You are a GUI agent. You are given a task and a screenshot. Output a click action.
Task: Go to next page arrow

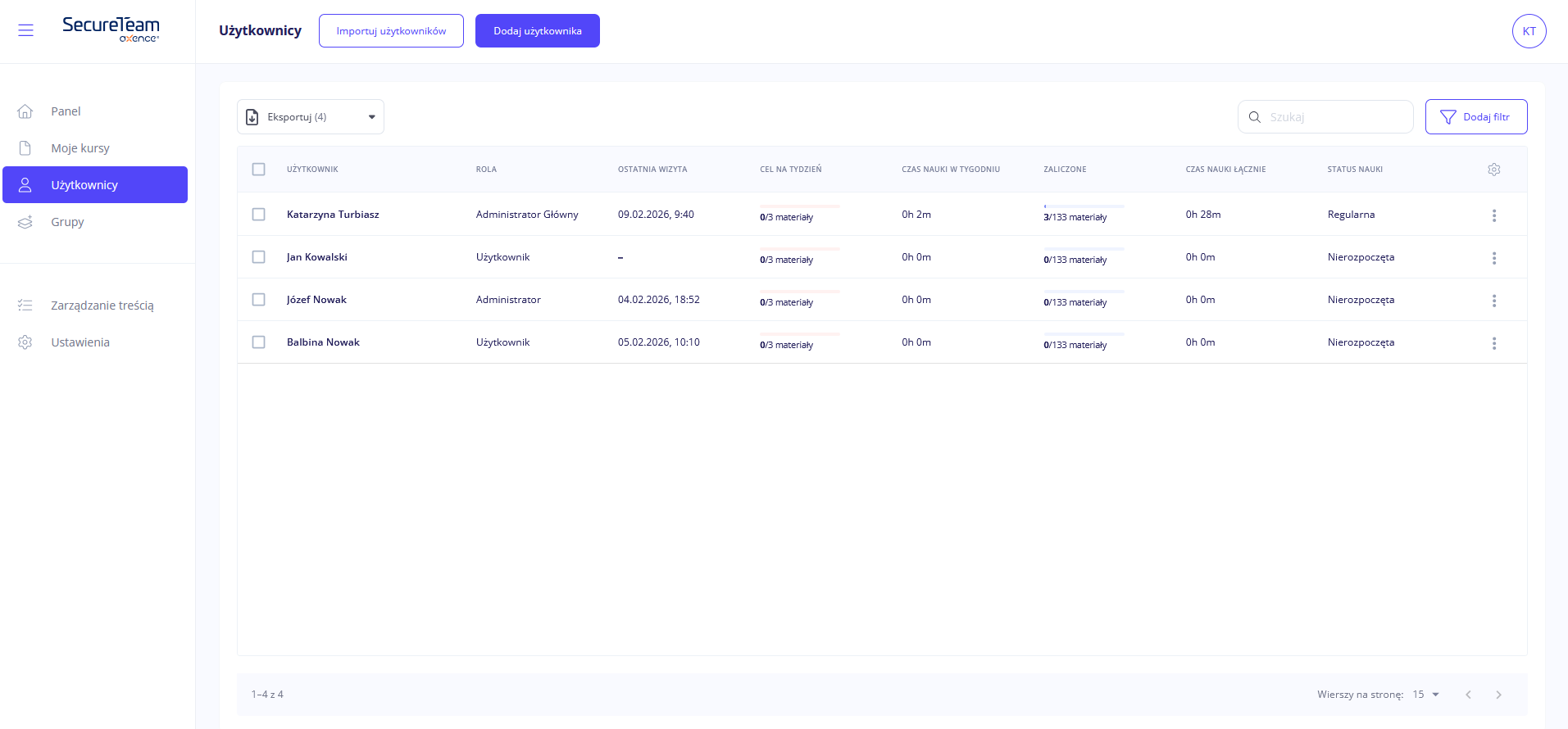pyautogui.click(x=1498, y=695)
